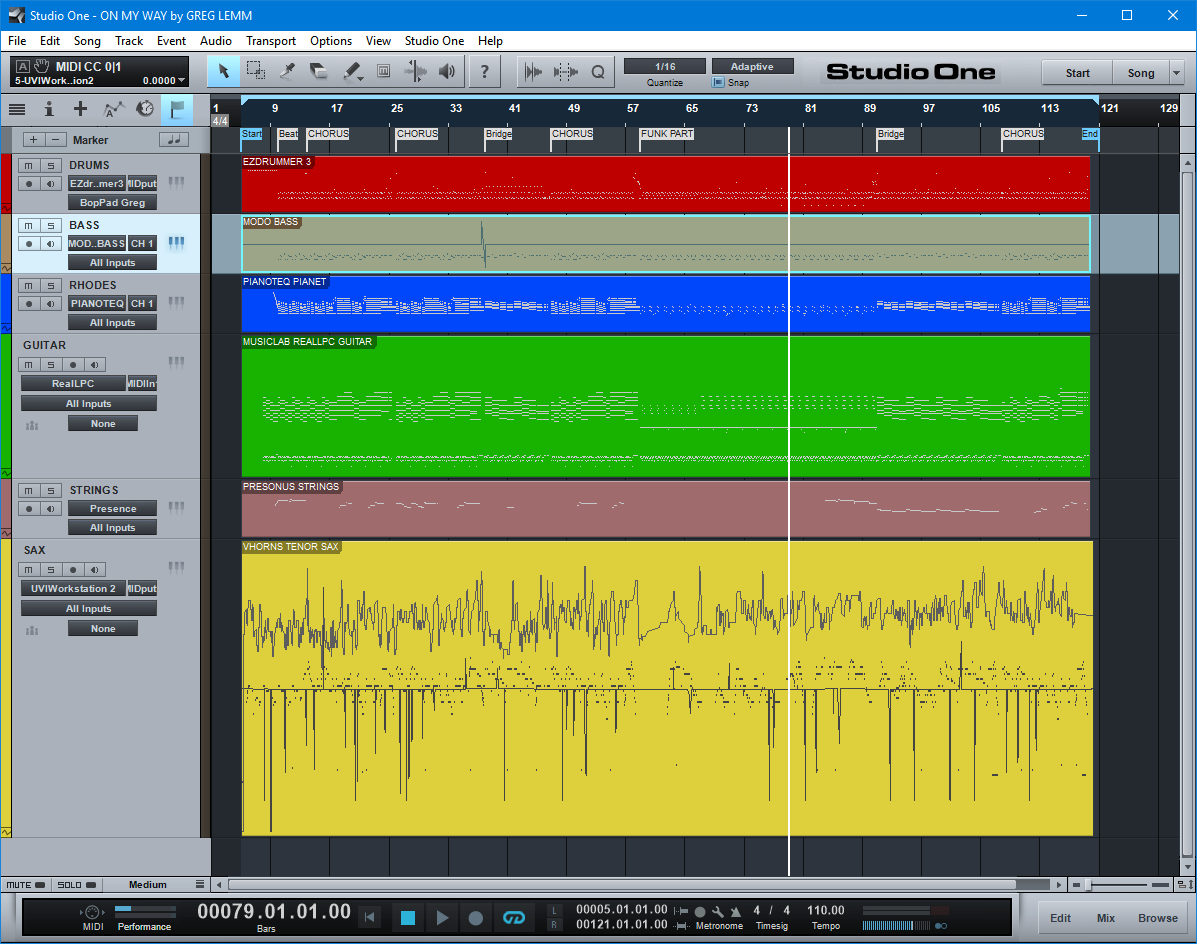The width and height of the screenshot is (1197, 944).
Task: Toggle monitor on the BASS track
Action: 50,243
